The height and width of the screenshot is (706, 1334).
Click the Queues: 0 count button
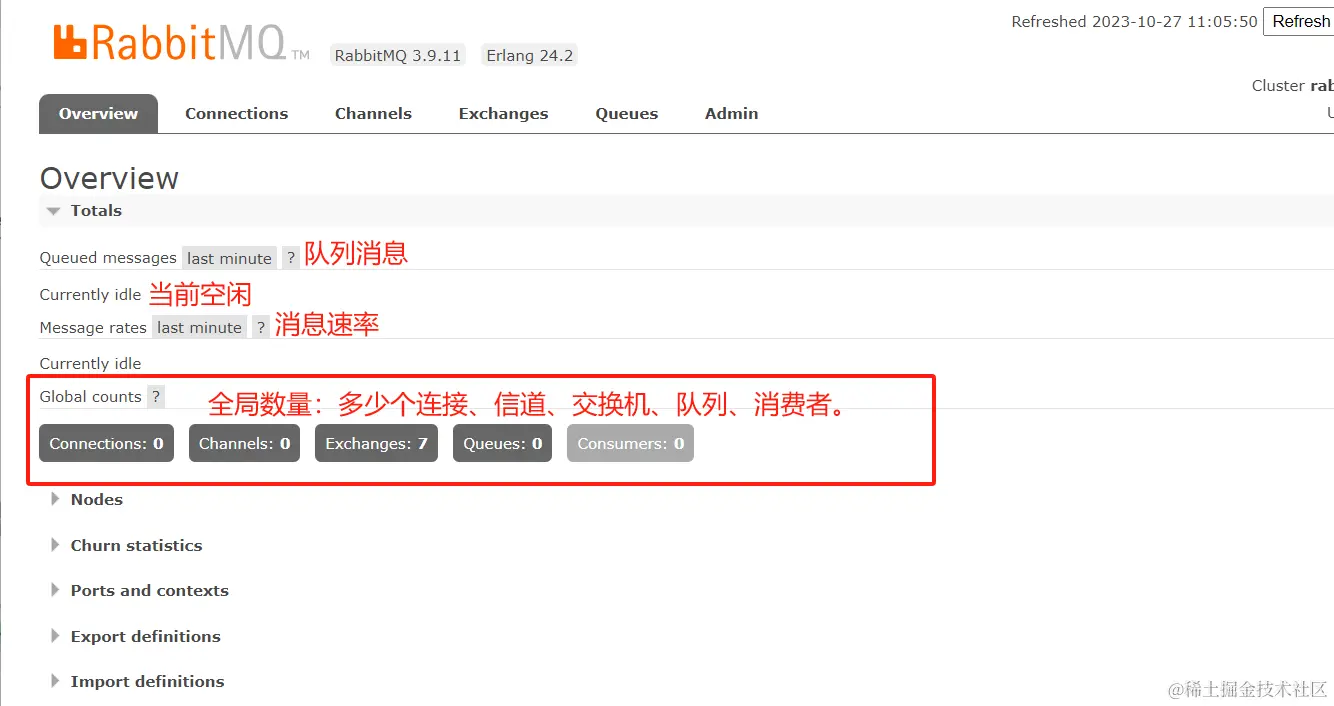502,443
